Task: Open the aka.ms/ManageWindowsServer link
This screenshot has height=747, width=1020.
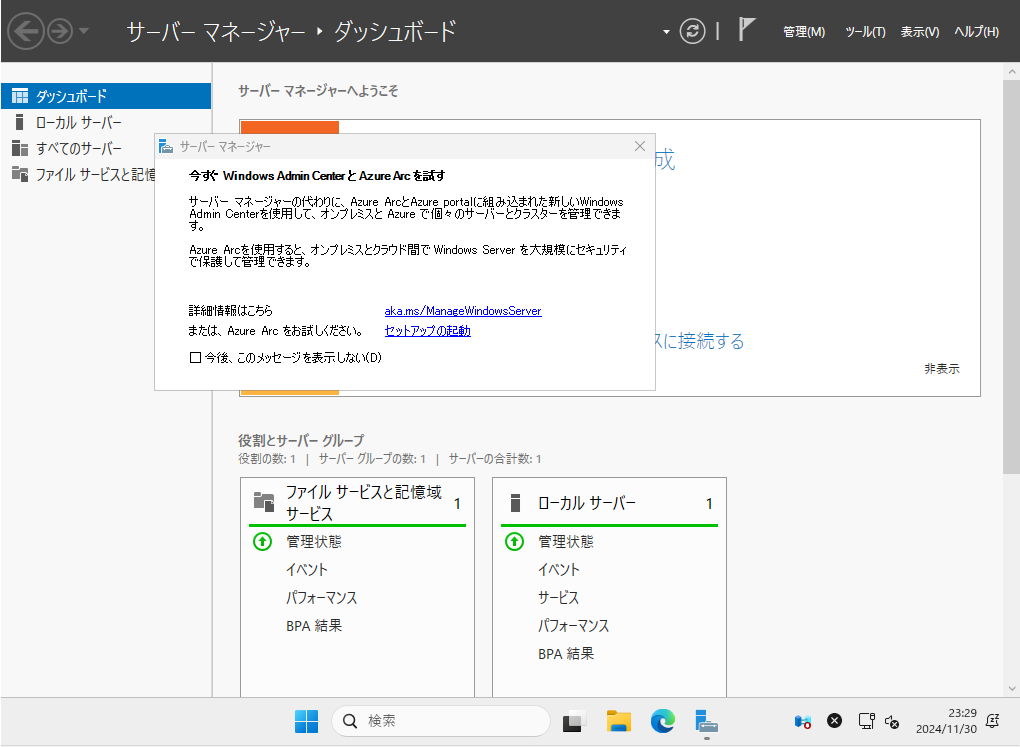Action: (463, 311)
